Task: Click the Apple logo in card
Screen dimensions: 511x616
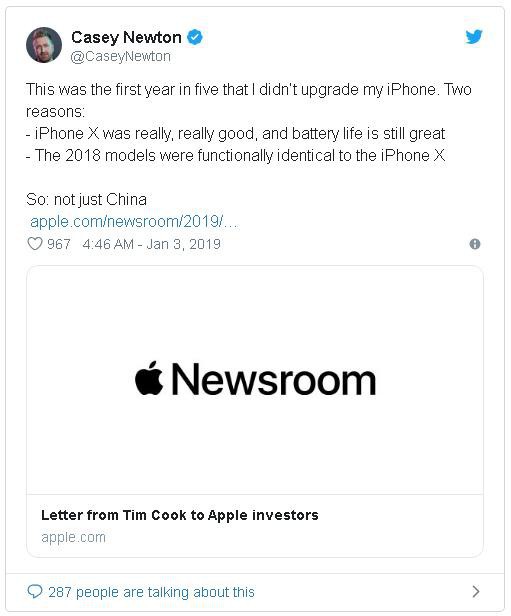Action: click(149, 378)
